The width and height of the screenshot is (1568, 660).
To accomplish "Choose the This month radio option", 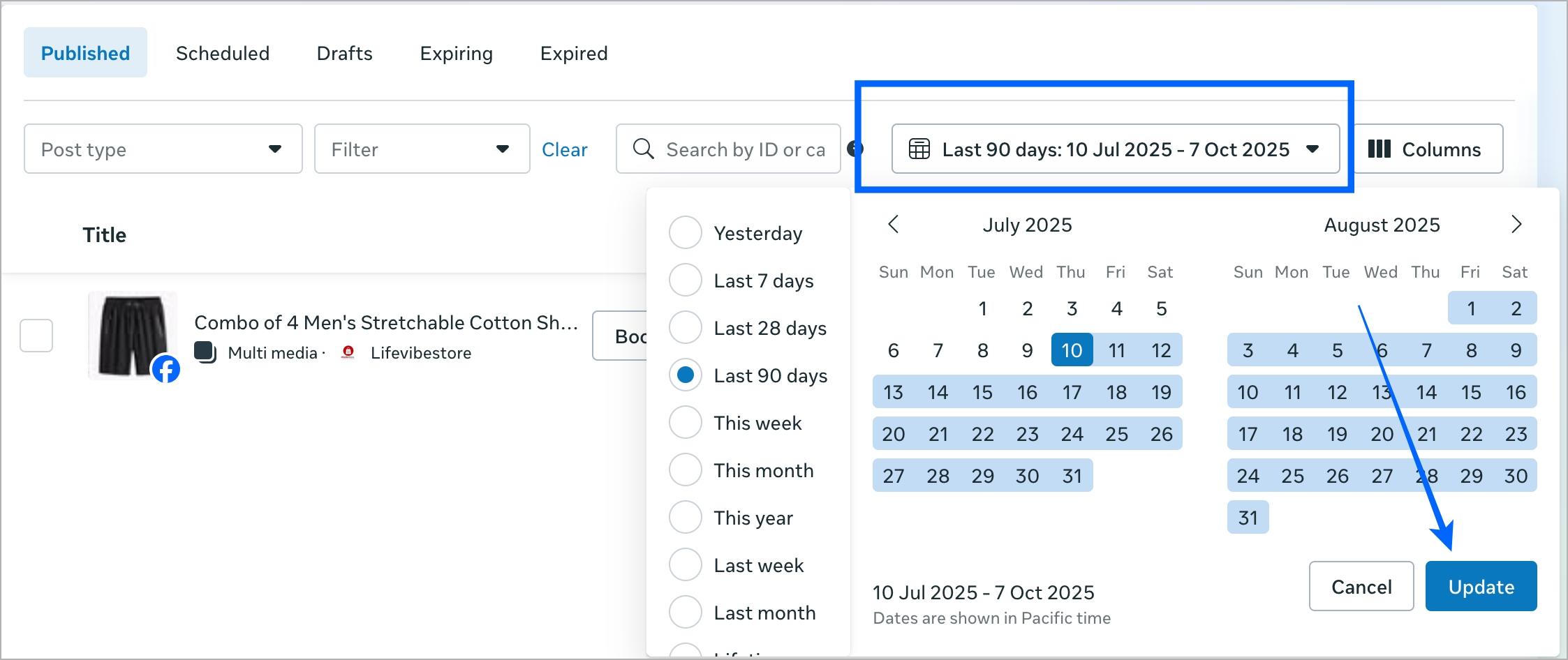I will pos(685,470).
